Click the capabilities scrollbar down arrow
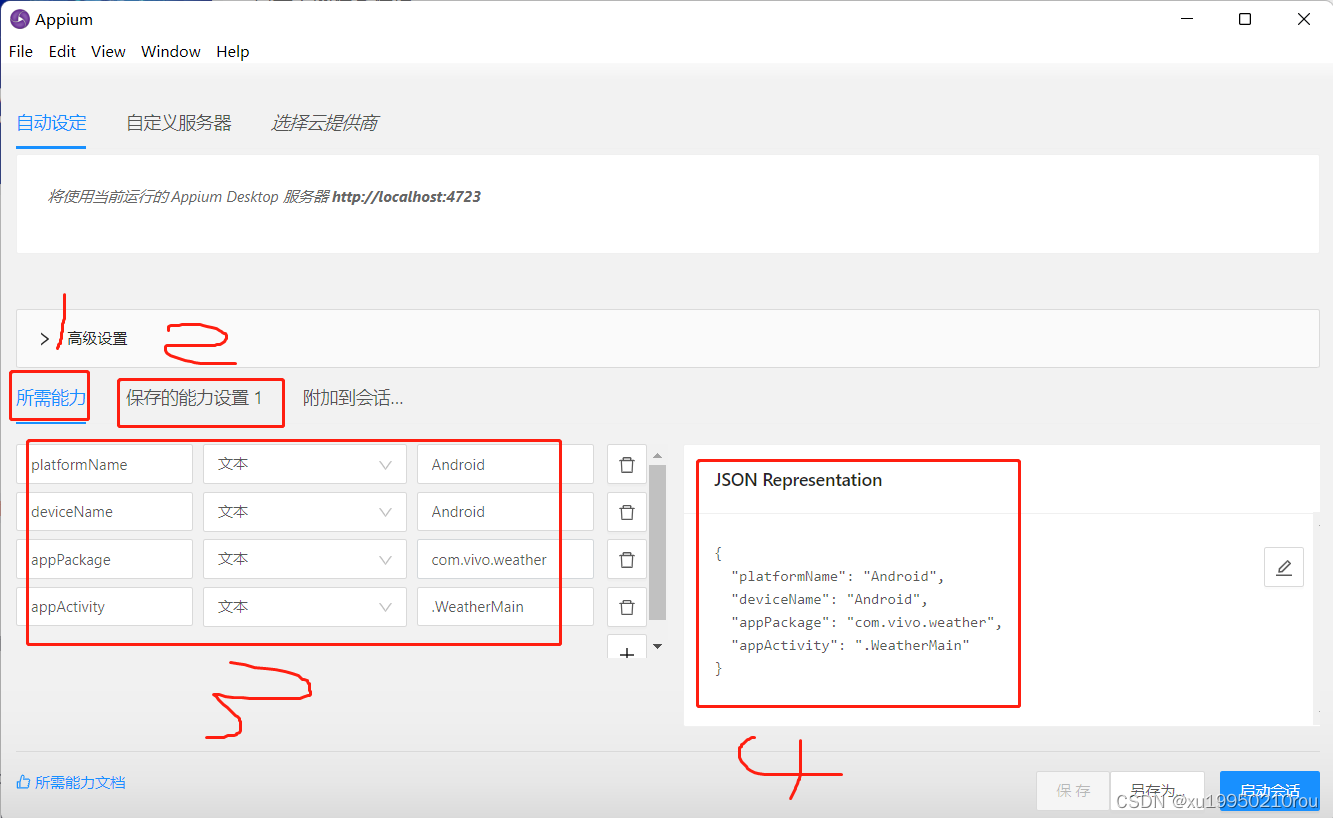This screenshot has height=818, width=1333. point(657,647)
